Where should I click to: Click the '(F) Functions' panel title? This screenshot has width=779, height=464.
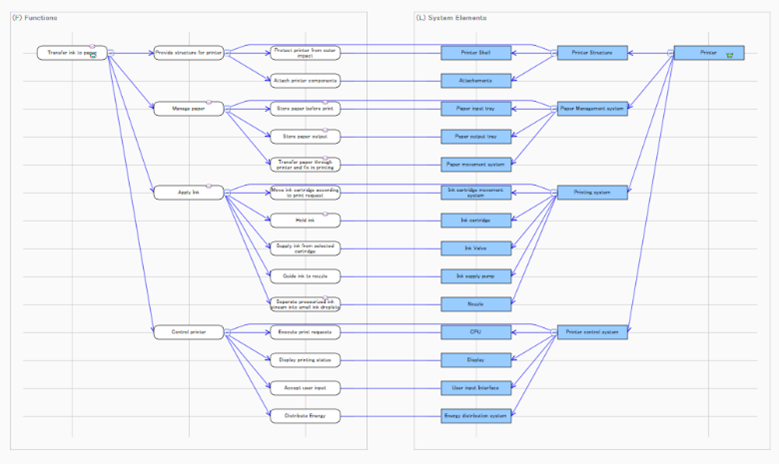[x=35, y=18]
